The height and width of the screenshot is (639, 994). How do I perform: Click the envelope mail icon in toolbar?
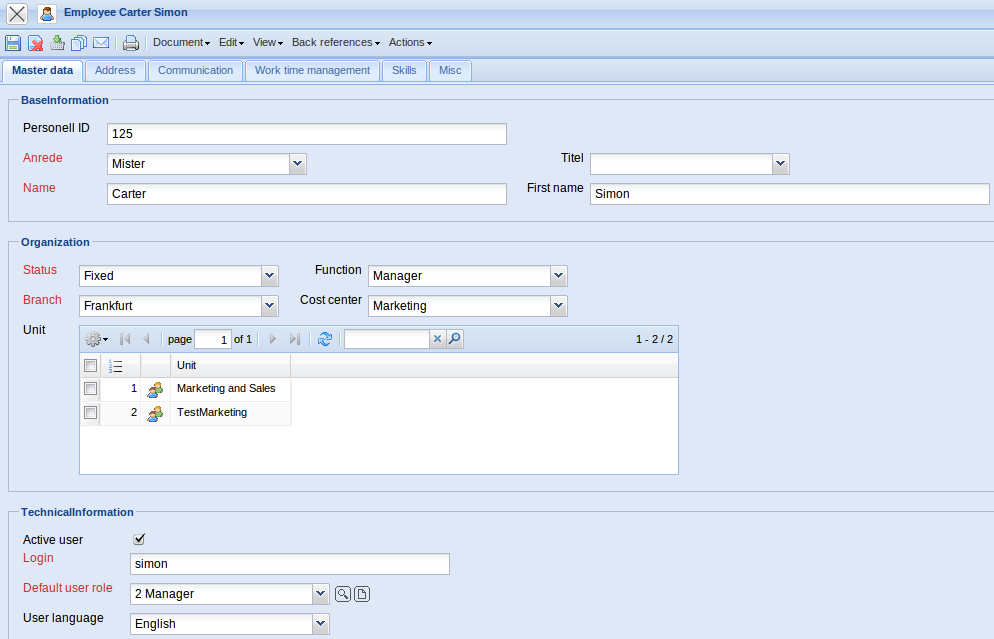click(101, 43)
